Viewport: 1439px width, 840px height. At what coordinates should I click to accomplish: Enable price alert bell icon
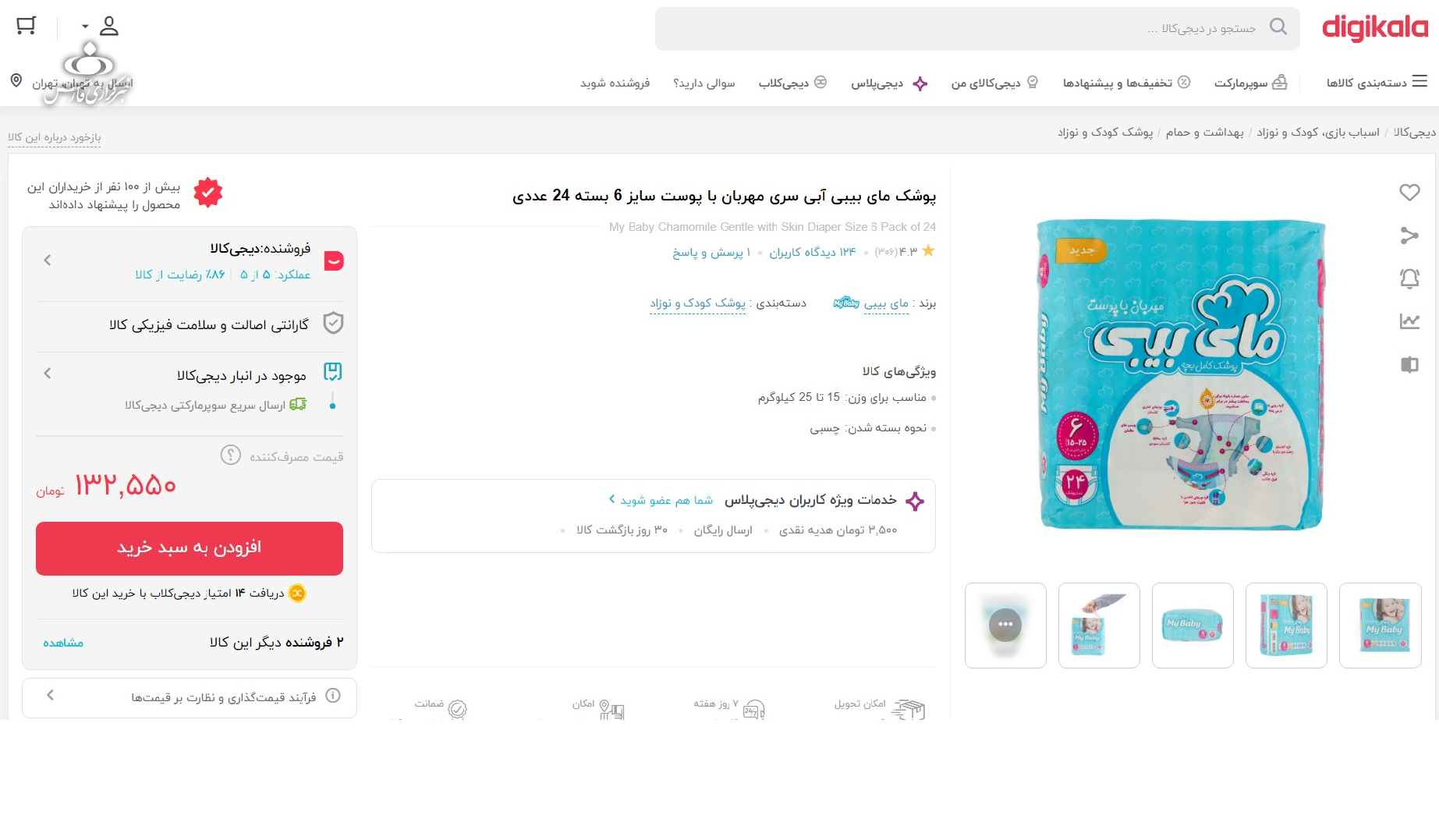[x=1409, y=278]
